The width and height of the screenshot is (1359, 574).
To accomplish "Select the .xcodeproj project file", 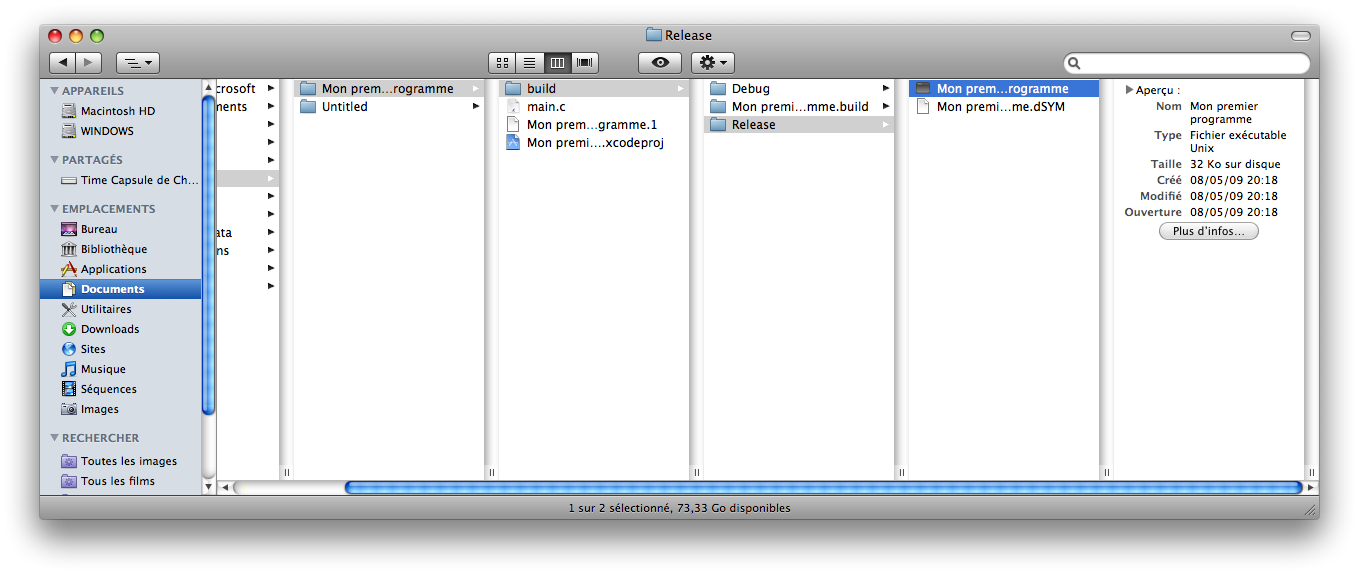I will 594,143.
